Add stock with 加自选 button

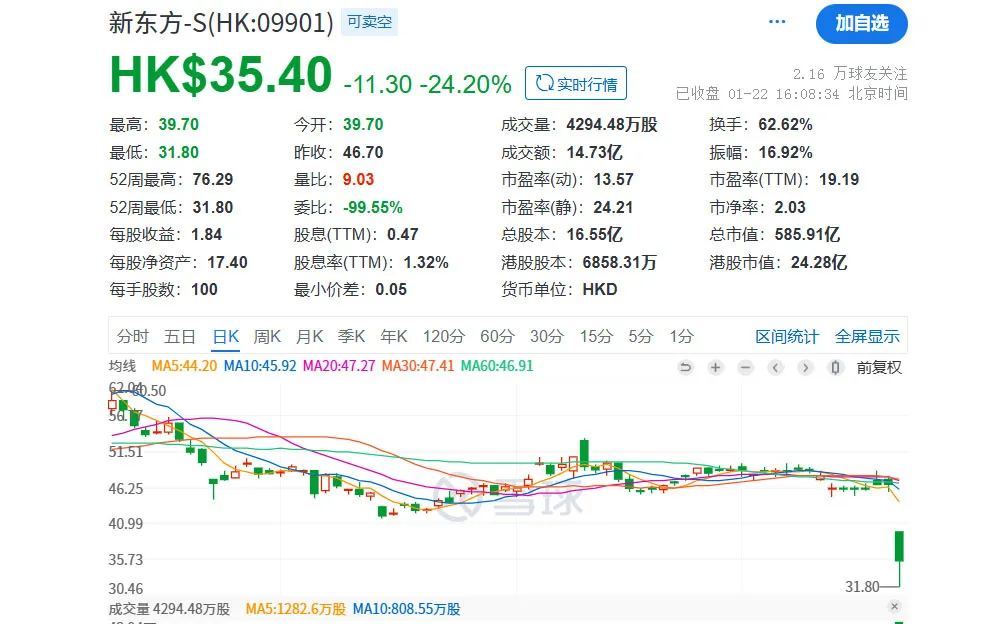pyautogui.click(x=861, y=23)
